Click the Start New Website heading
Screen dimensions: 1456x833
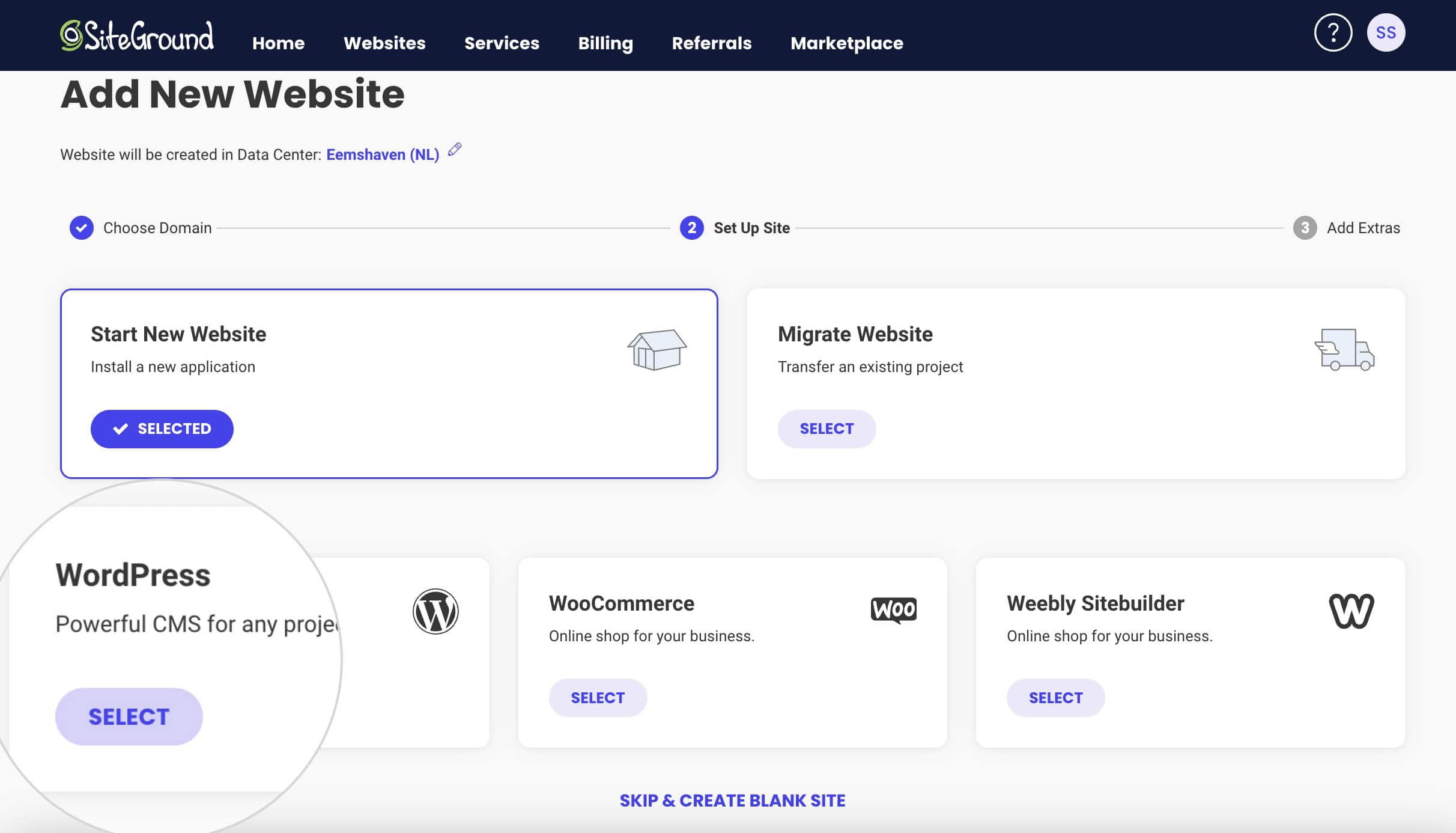(x=178, y=334)
